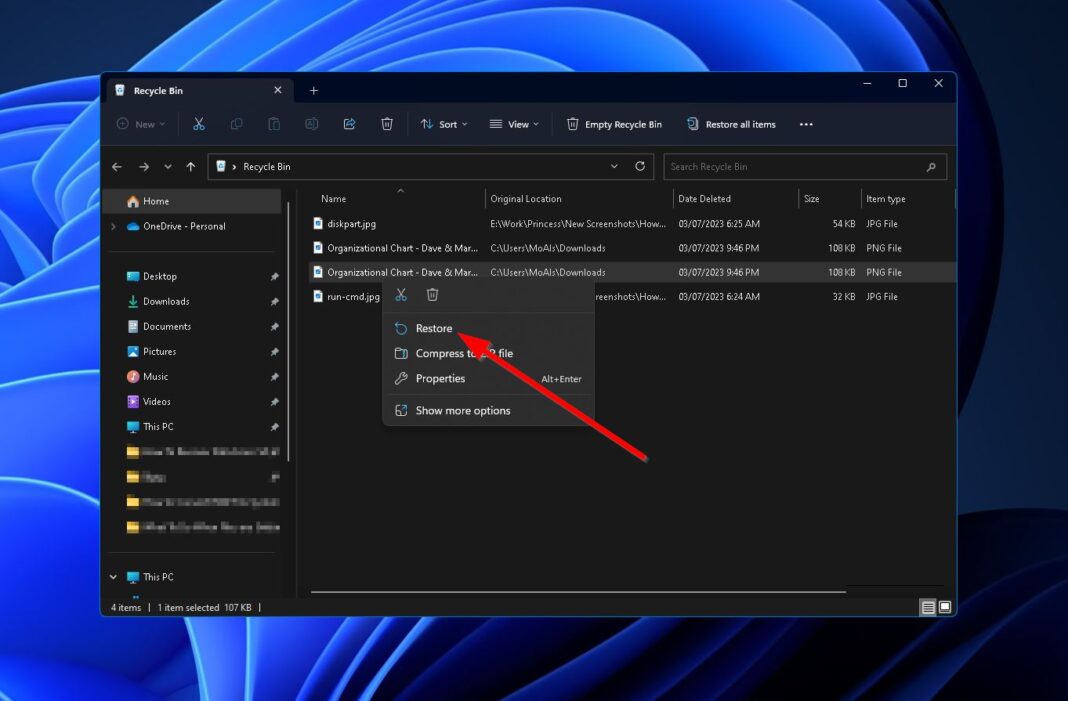
Task: Click the Empty Recycle Bin button
Action: [614, 123]
